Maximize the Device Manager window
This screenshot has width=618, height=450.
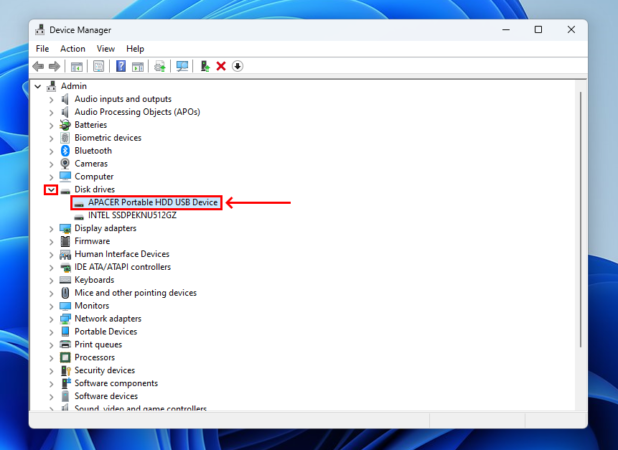538,30
